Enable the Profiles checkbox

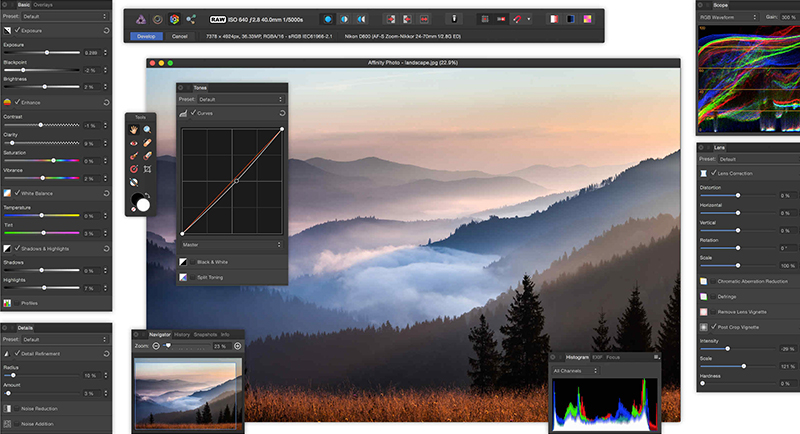click(x=17, y=303)
